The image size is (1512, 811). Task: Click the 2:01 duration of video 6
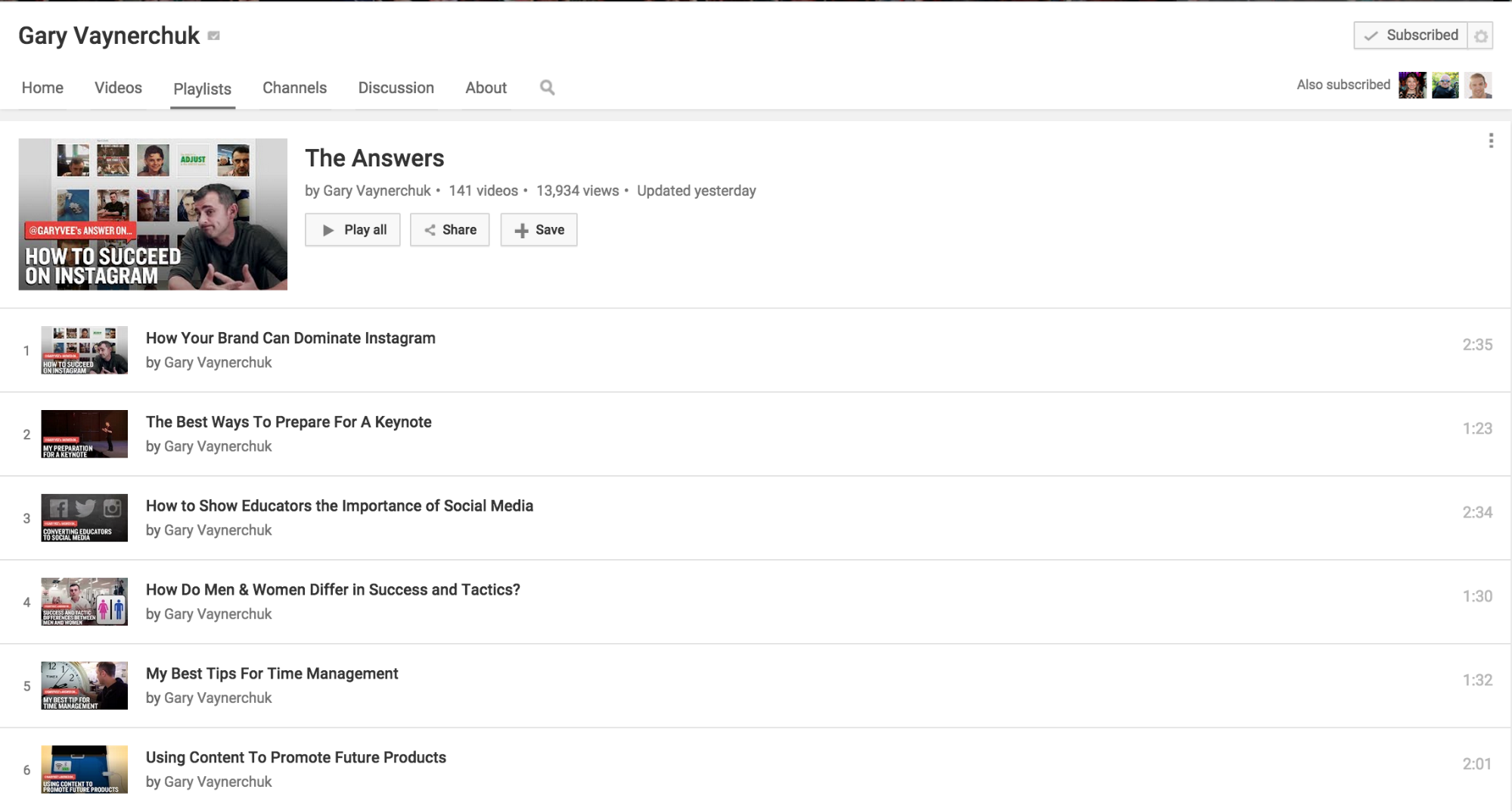(1477, 765)
